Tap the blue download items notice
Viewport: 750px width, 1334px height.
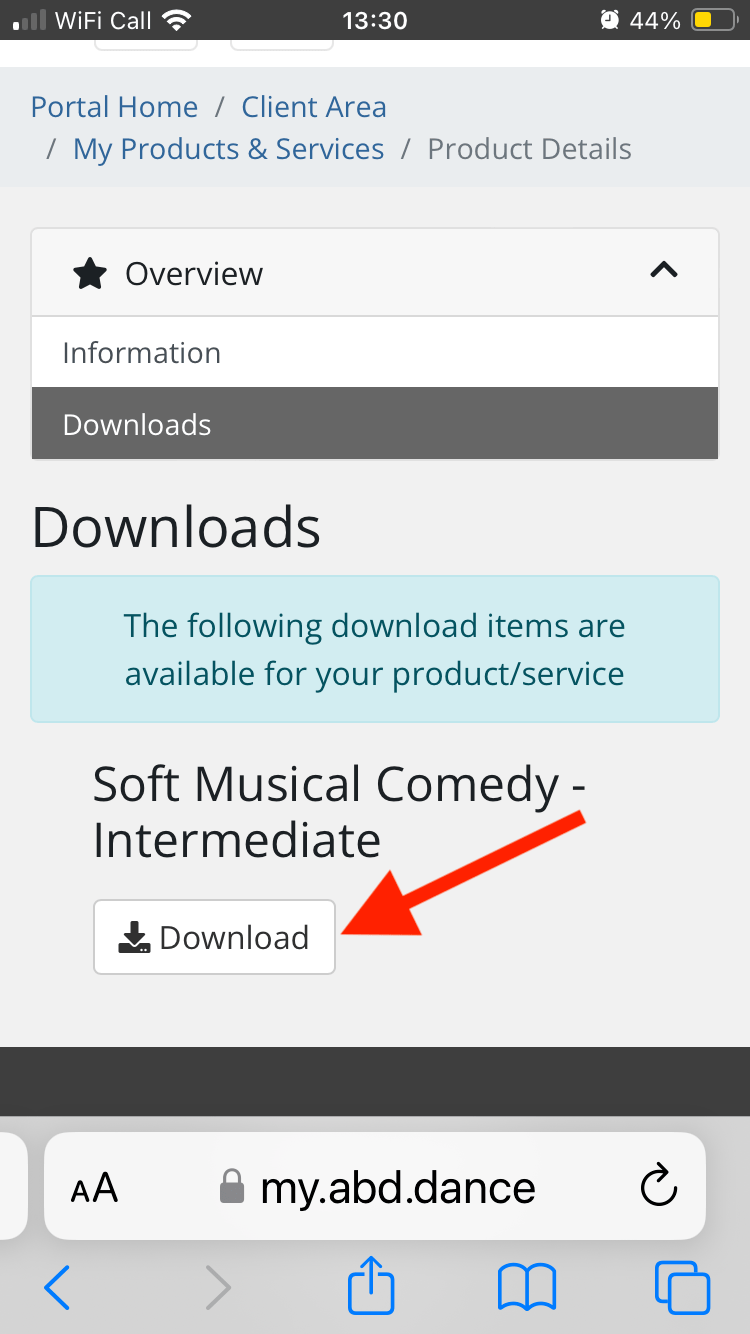pos(375,649)
